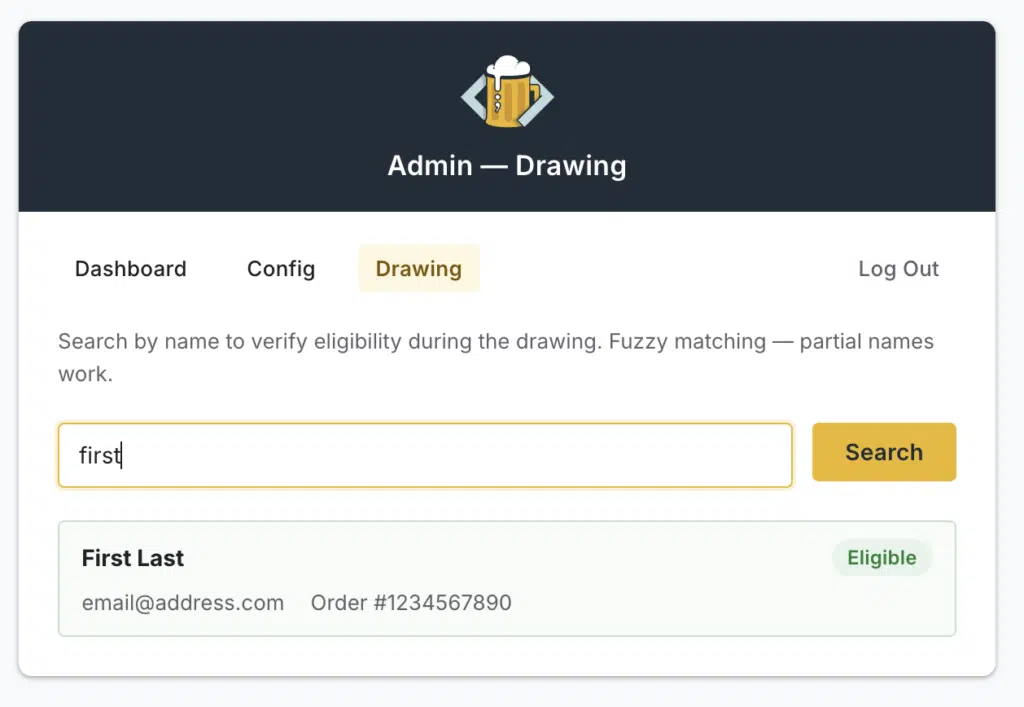Focus the name search input field

[x=425, y=455]
